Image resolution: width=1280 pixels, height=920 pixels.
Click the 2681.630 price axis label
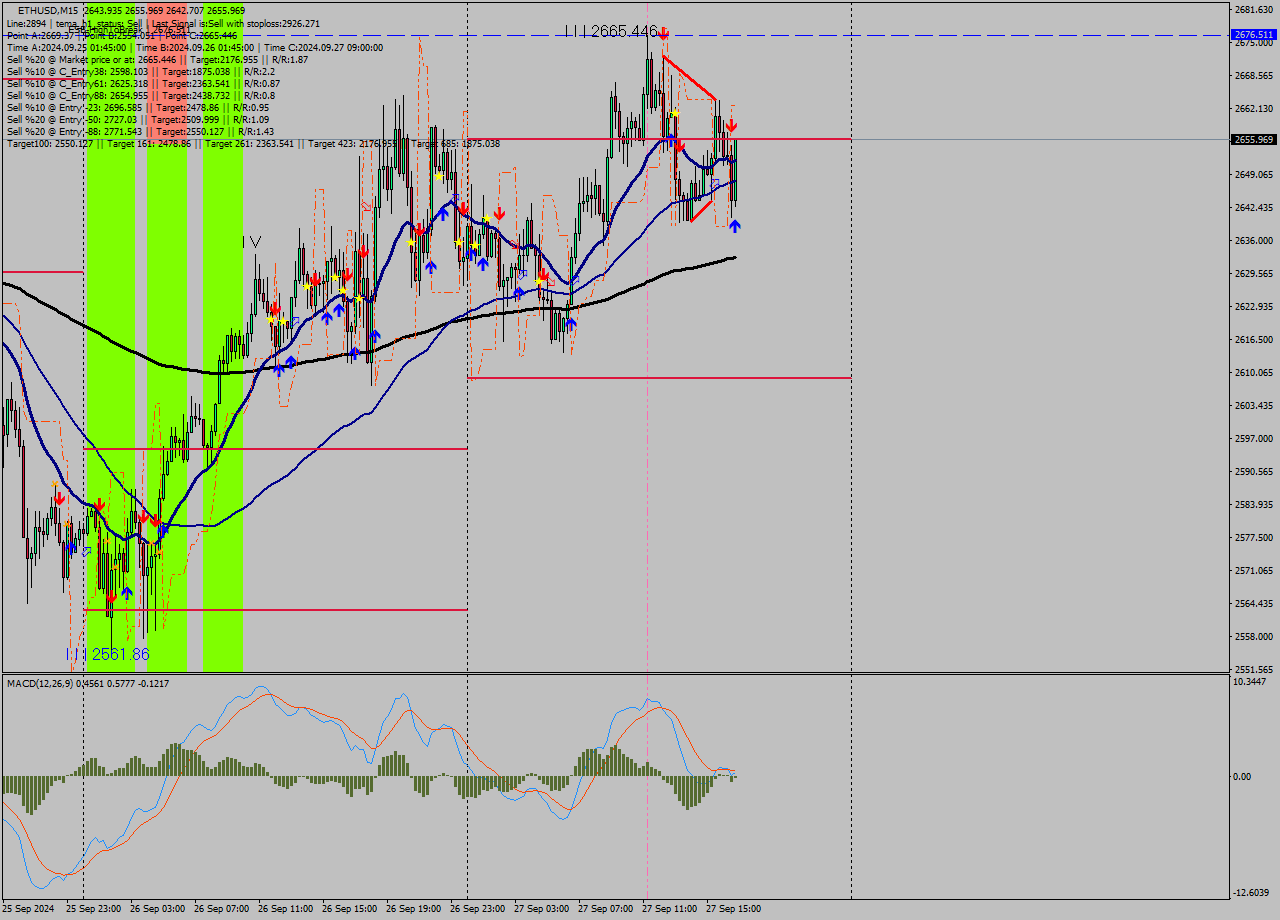tap(1252, 10)
